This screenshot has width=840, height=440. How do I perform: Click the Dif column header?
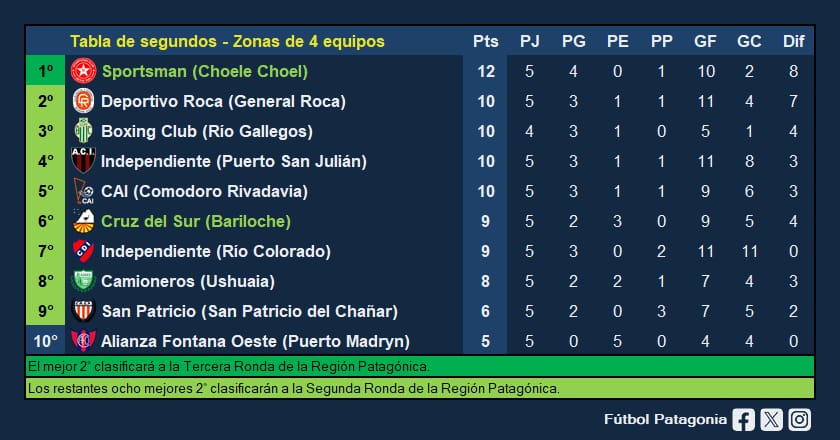793,42
